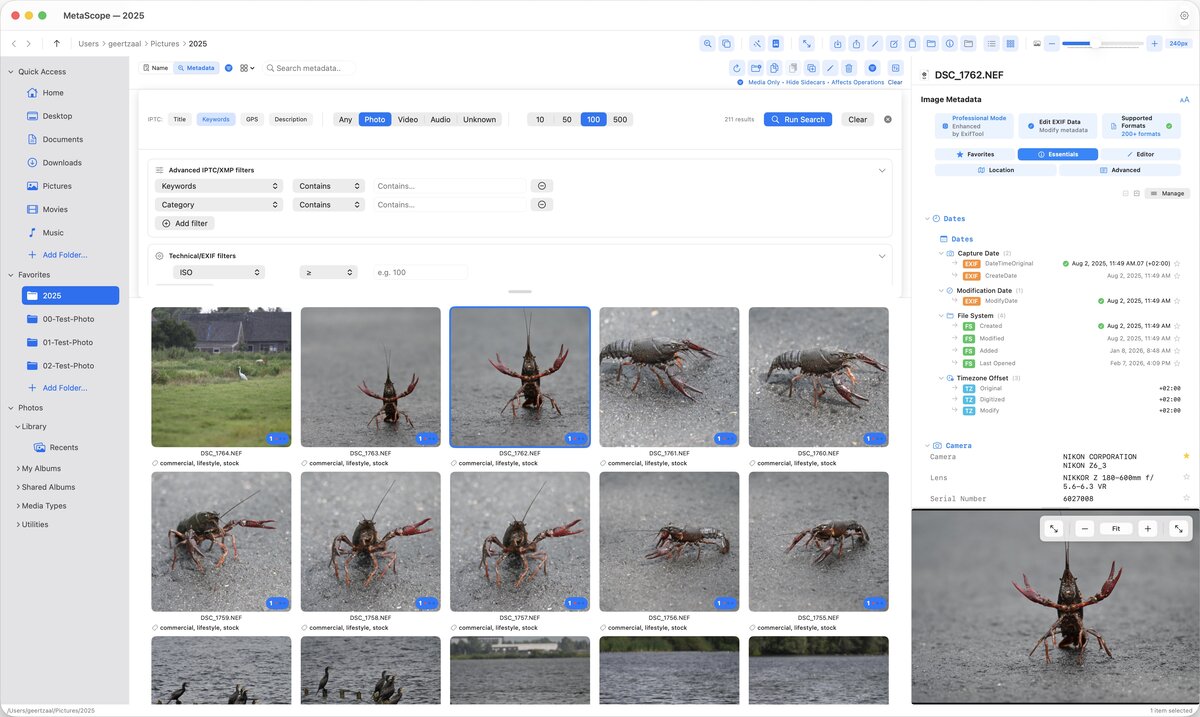The image size is (1200, 717).
Task: Click the edit pencil icon near Affects Operations
Action: 830,67
